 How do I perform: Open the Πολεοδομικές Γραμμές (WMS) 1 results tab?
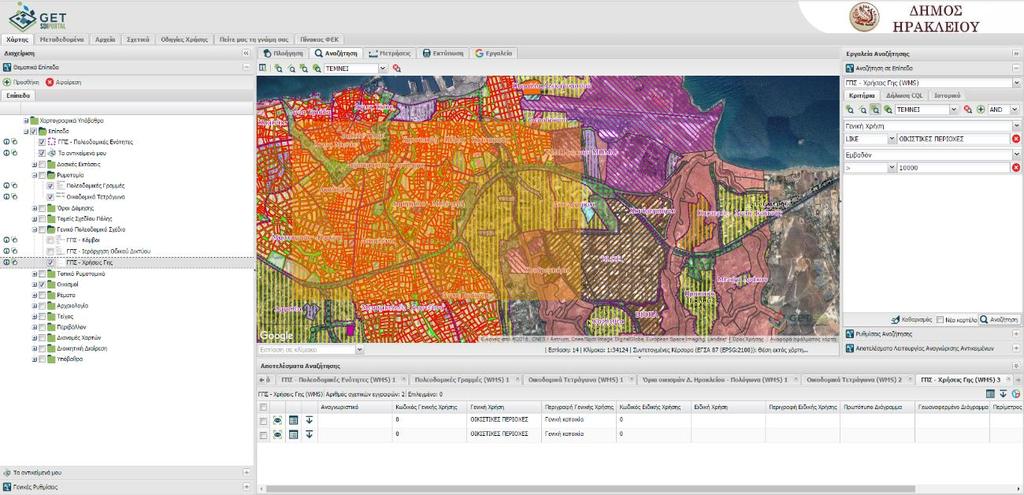(467, 379)
